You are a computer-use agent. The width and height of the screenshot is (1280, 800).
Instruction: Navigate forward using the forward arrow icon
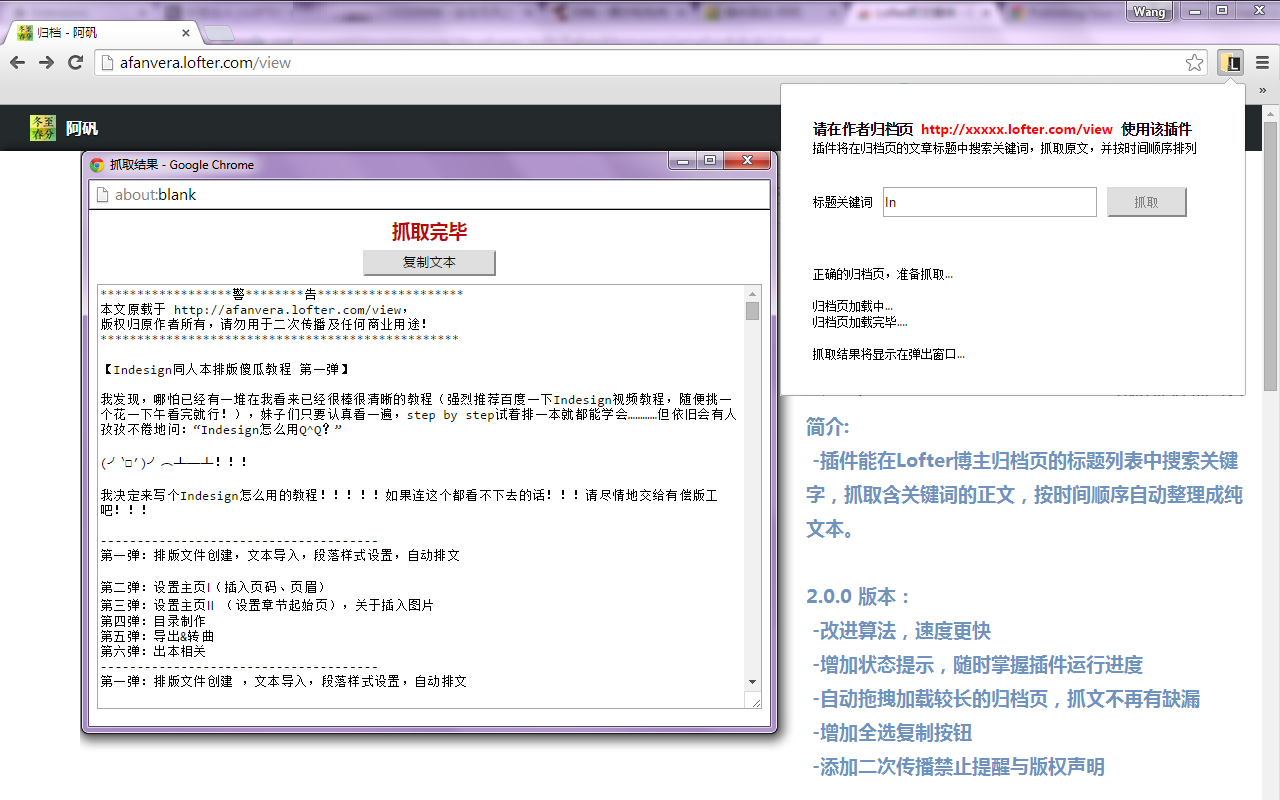point(47,62)
